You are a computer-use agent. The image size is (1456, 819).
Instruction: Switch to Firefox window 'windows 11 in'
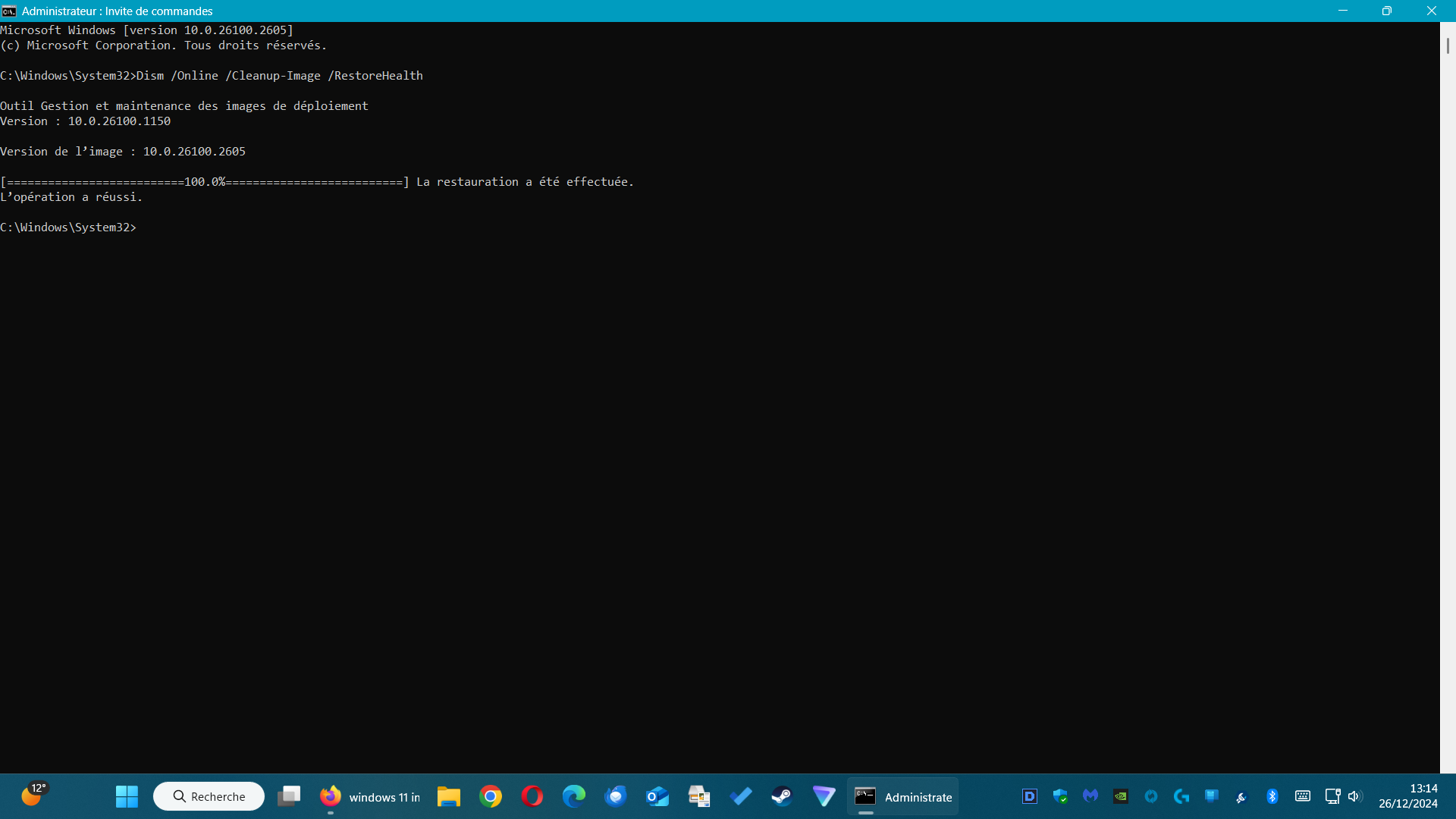[370, 796]
